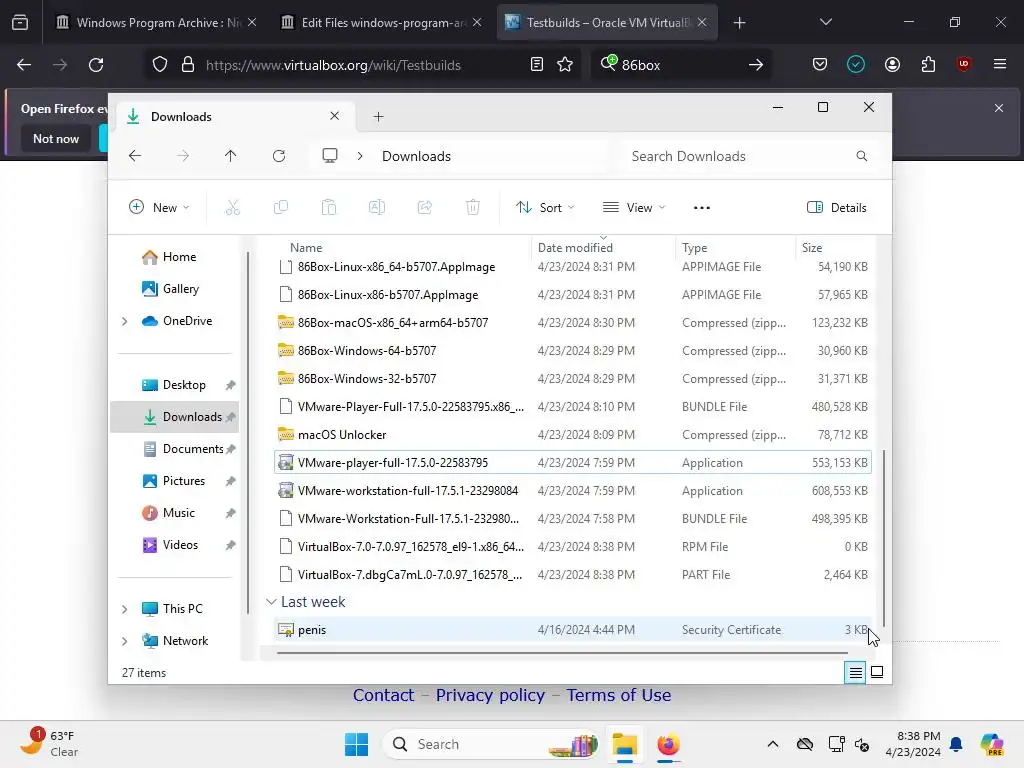Image resolution: width=1024 pixels, height=768 pixels.
Task: Switch to large thumbnails view icon
Action: coord(877,672)
